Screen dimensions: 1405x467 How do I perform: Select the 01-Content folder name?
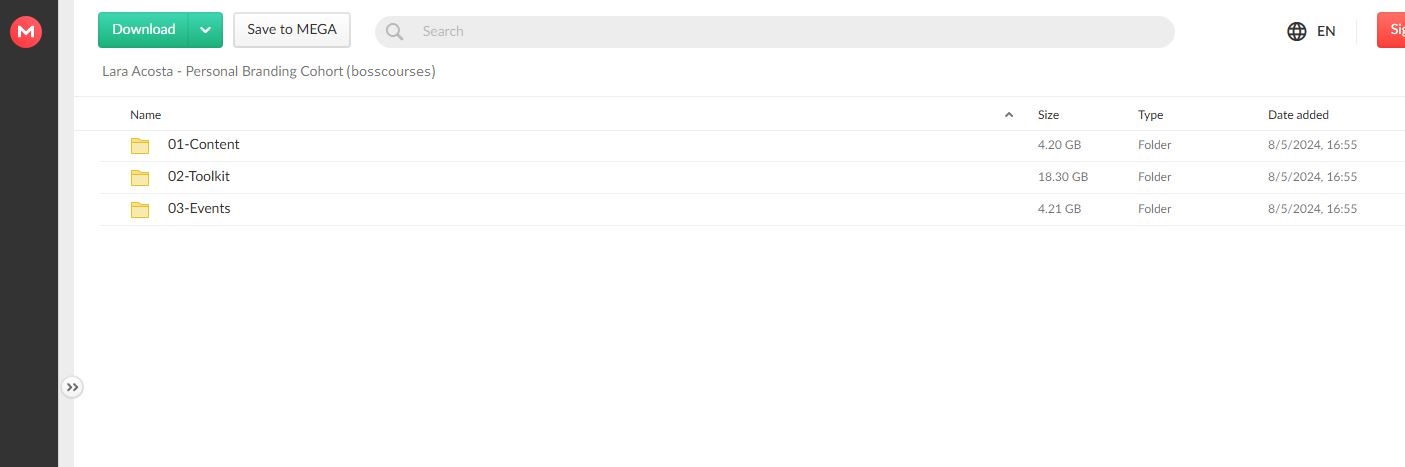(x=204, y=145)
